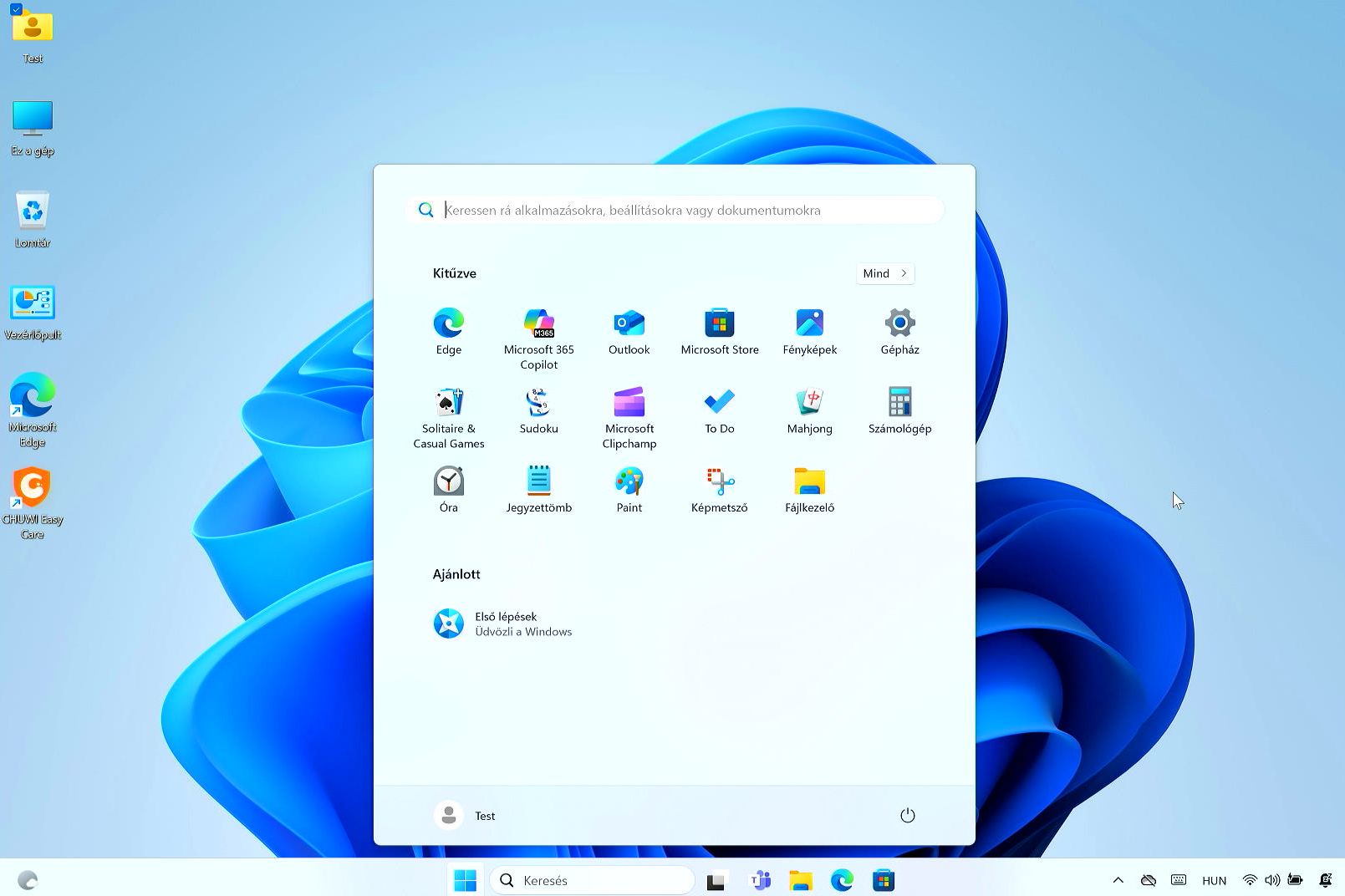Expand all apps with Mind button

point(884,273)
